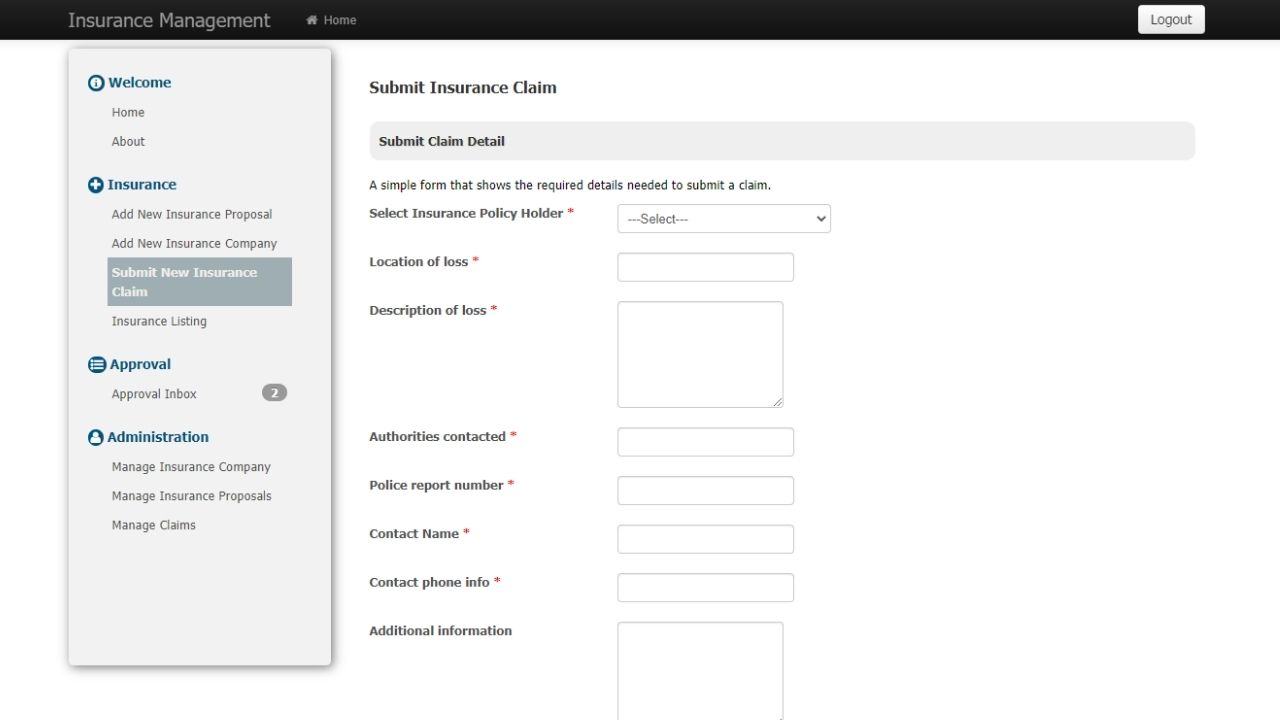Go to Add New Insurance Company

coord(194,243)
